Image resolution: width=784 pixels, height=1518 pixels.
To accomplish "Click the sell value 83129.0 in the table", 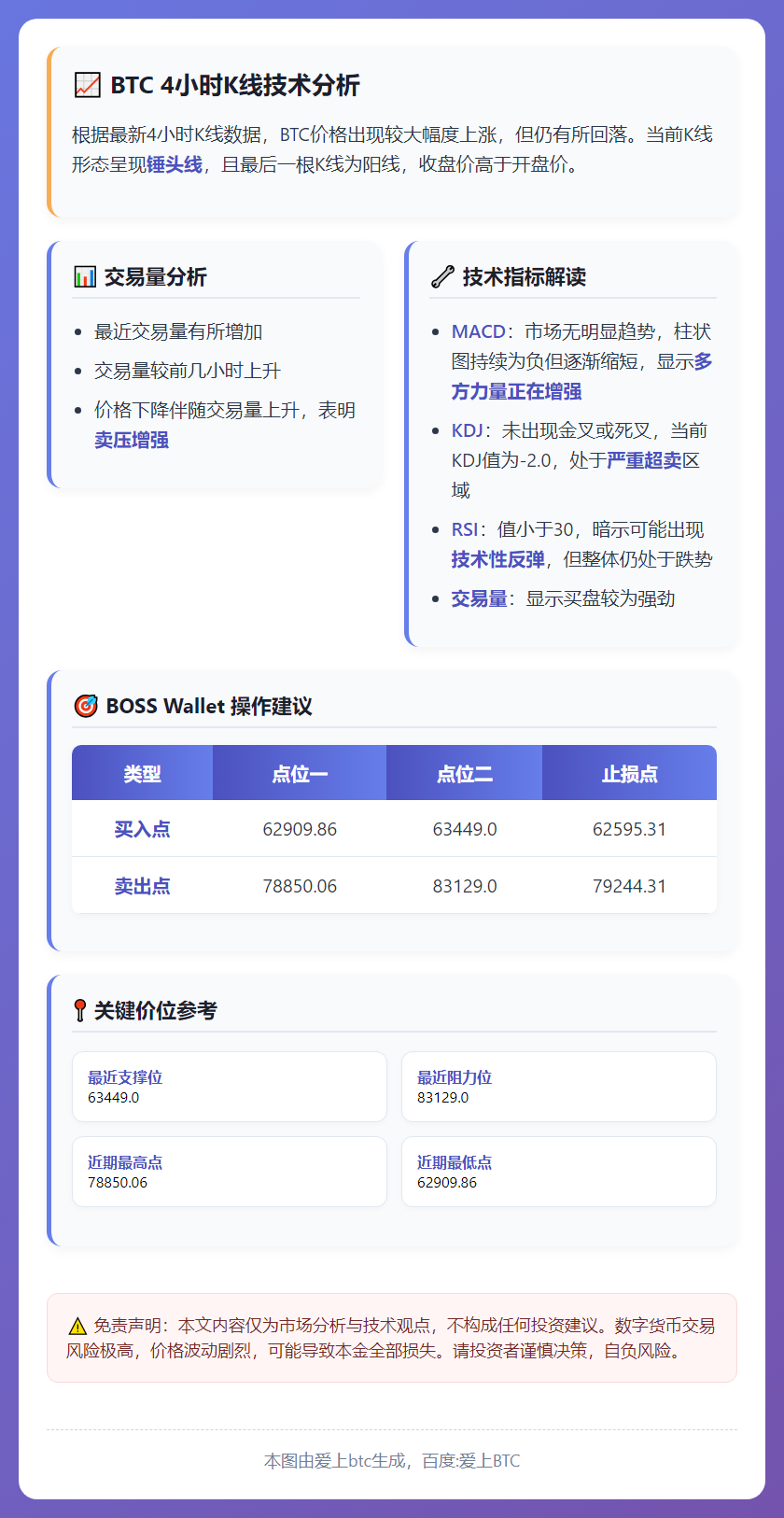I will click(x=465, y=886).
